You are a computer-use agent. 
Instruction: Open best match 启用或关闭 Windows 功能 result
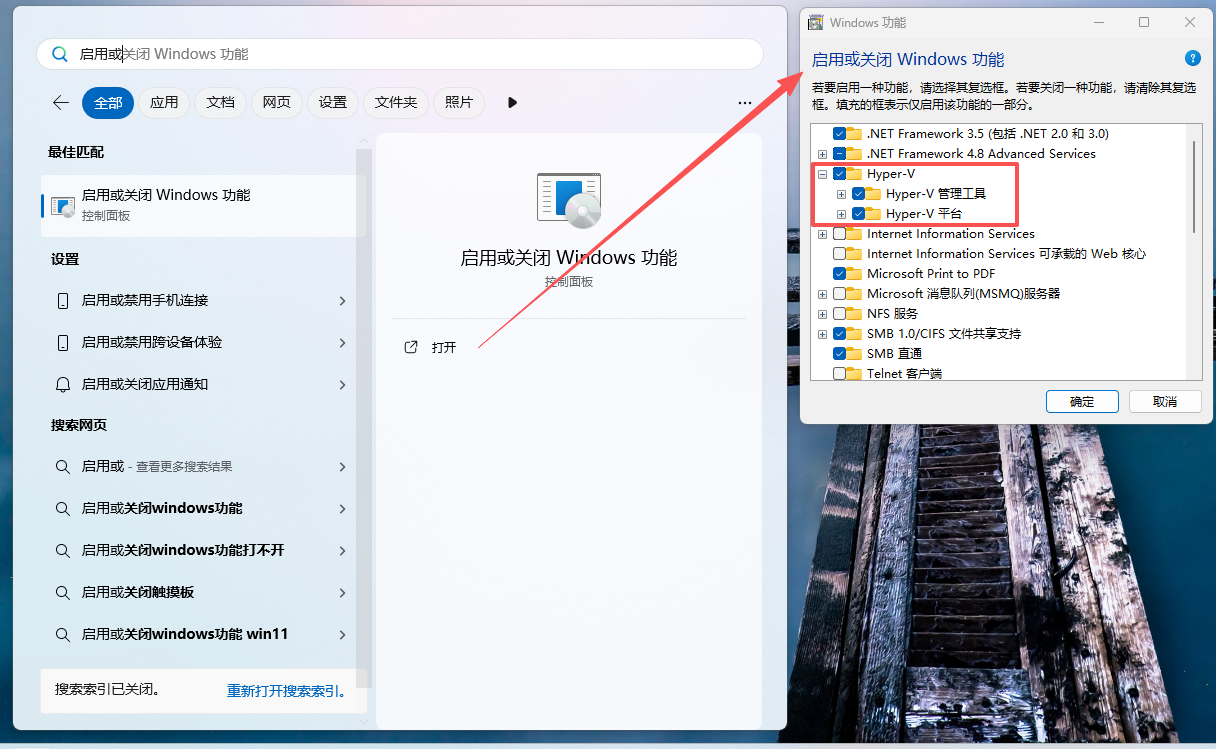click(204, 204)
